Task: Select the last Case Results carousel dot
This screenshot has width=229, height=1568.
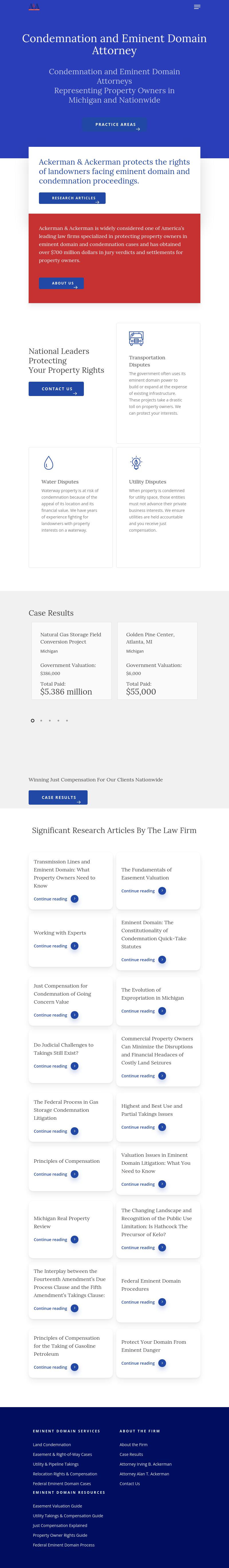Action: click(x=67, y=721)
